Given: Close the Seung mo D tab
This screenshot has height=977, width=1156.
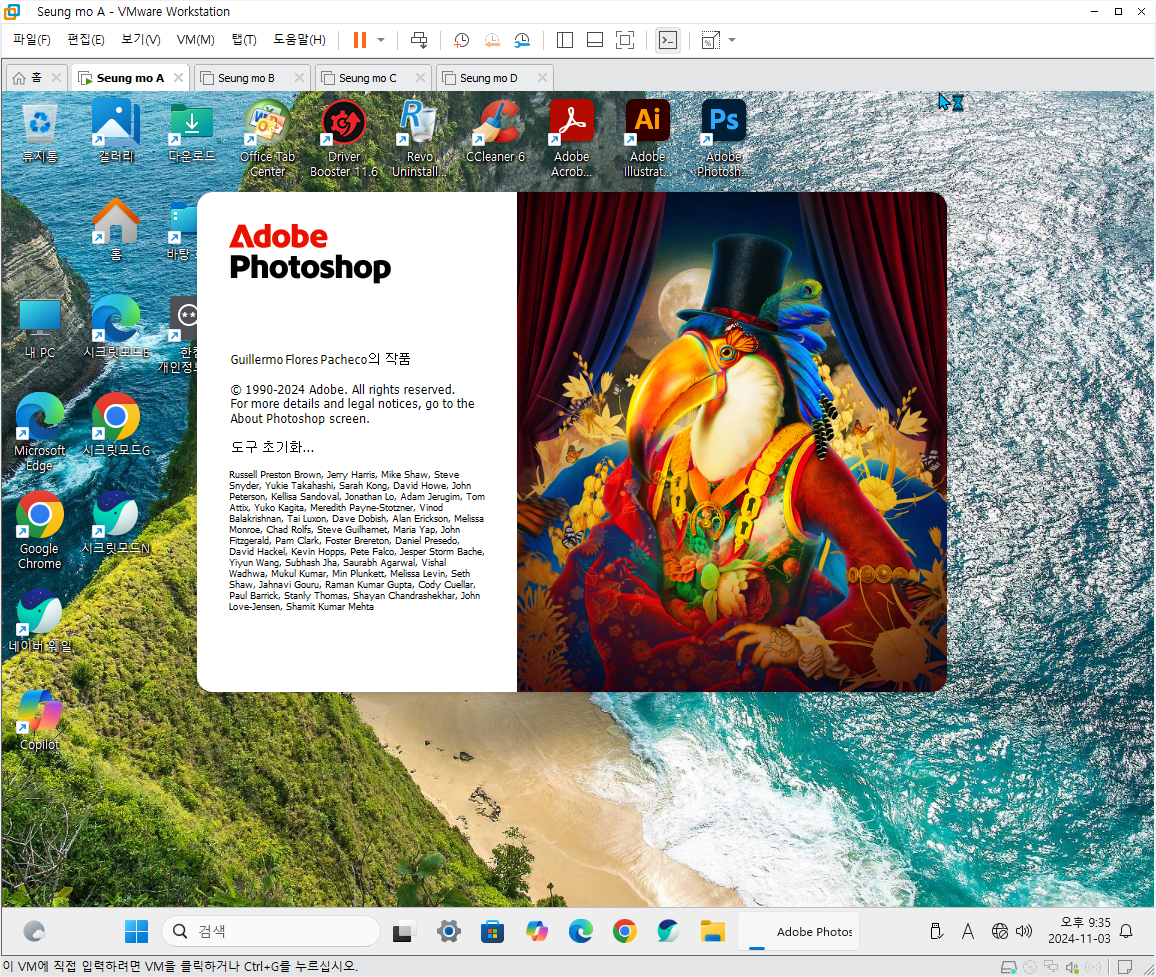Looking at the screenshot, I should (x=543, y=77).
